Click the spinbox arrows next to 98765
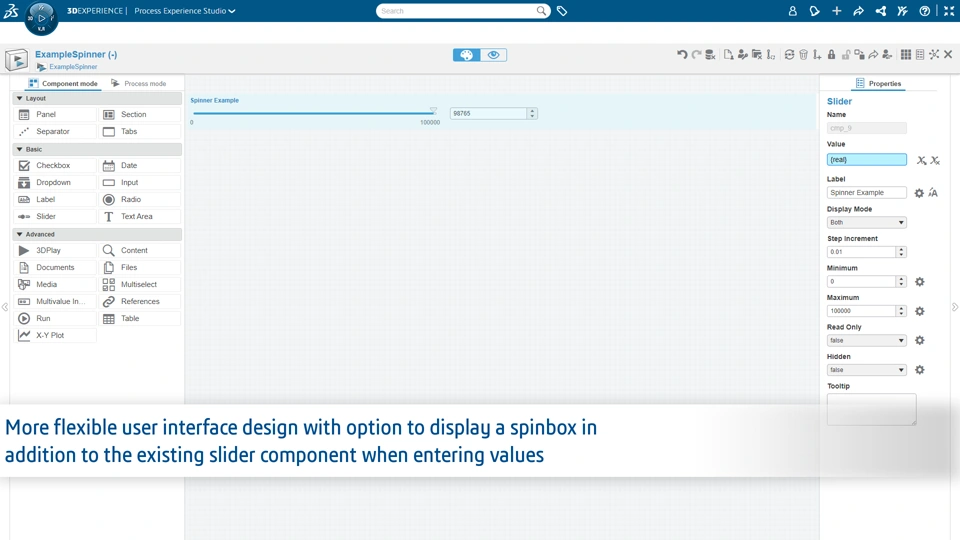 [532, 113]
